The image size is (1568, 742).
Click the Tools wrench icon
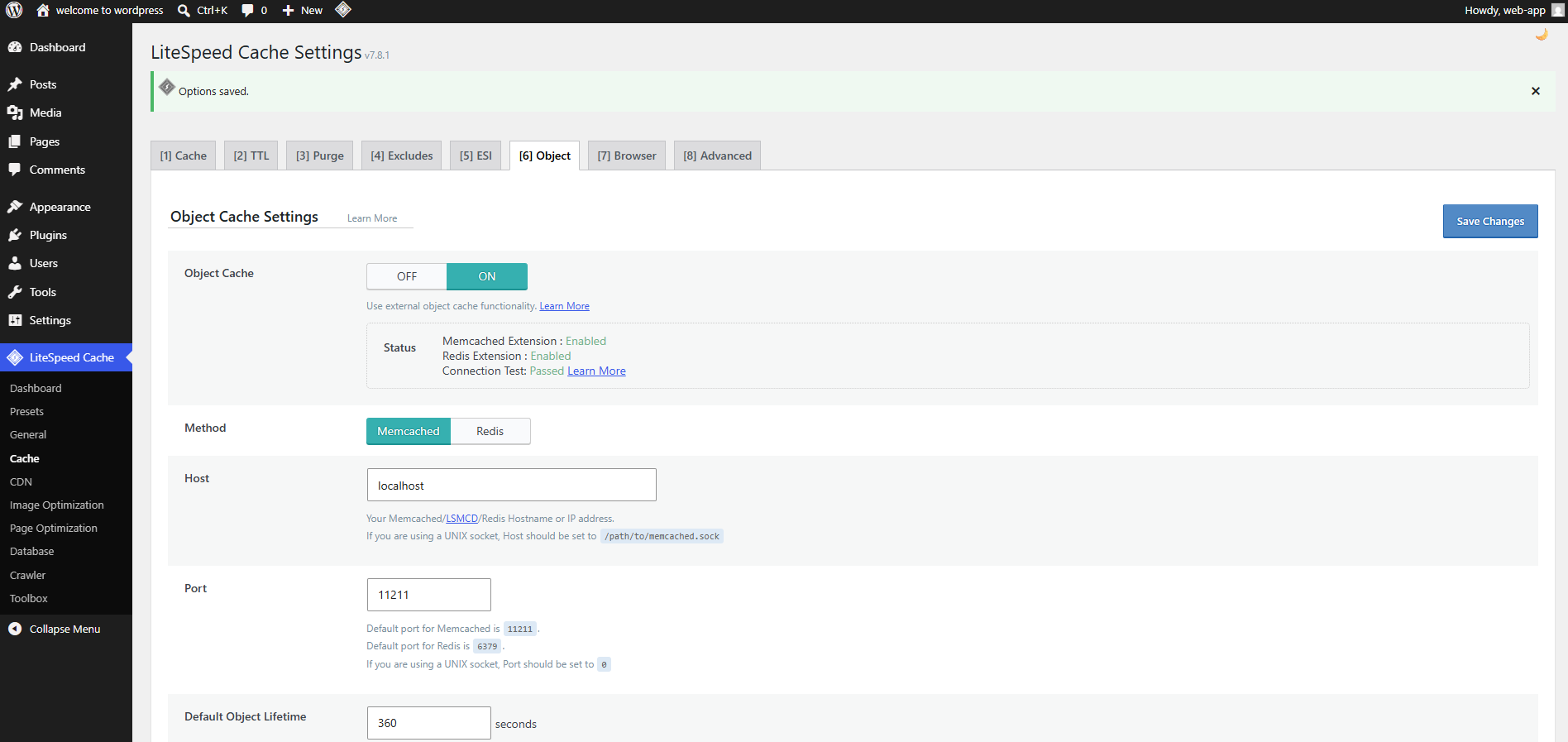click(x=15, y=292)
